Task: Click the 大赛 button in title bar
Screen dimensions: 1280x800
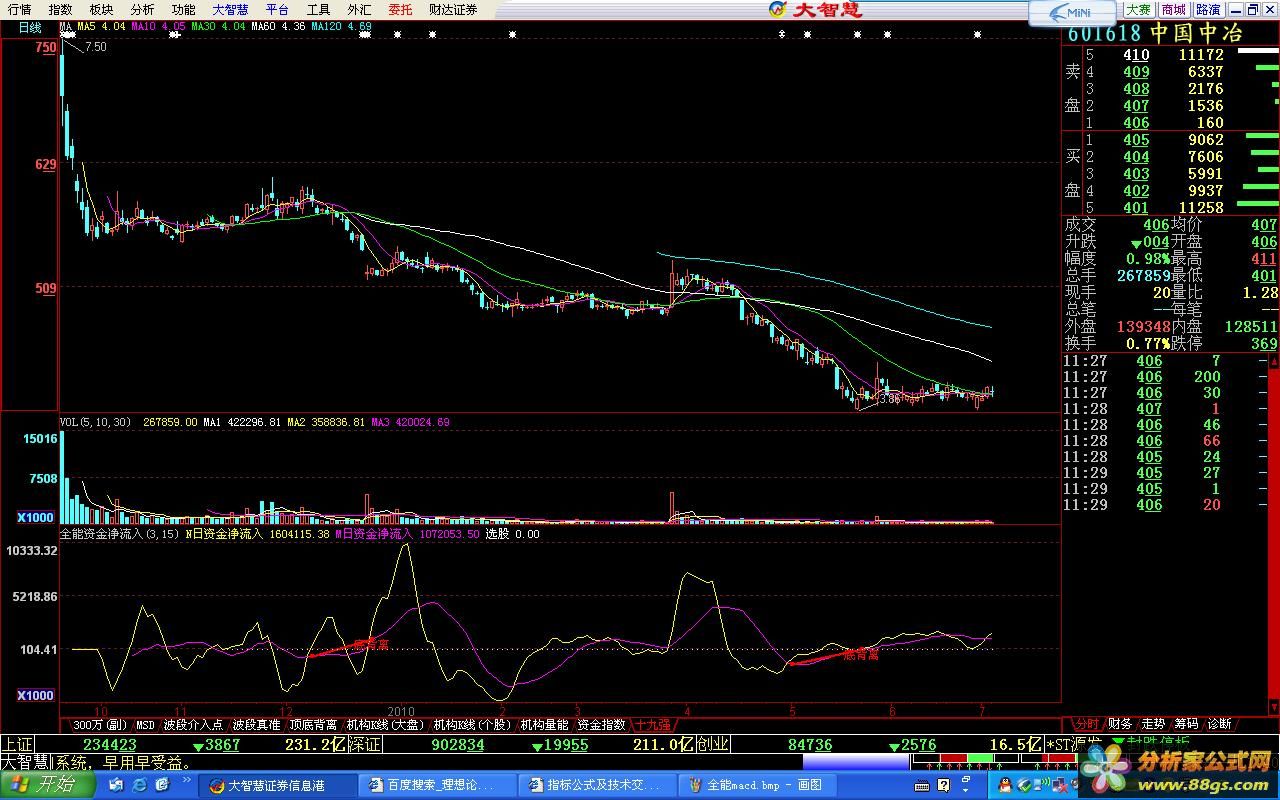Action: (x=1138, y=9)
